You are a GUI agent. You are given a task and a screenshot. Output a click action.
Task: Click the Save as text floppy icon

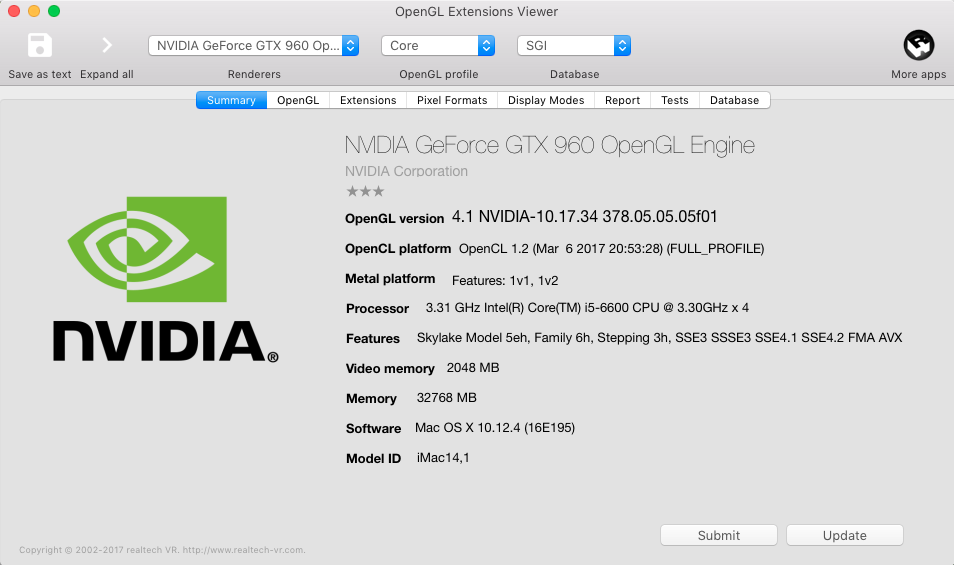click(x=40, y=45)
